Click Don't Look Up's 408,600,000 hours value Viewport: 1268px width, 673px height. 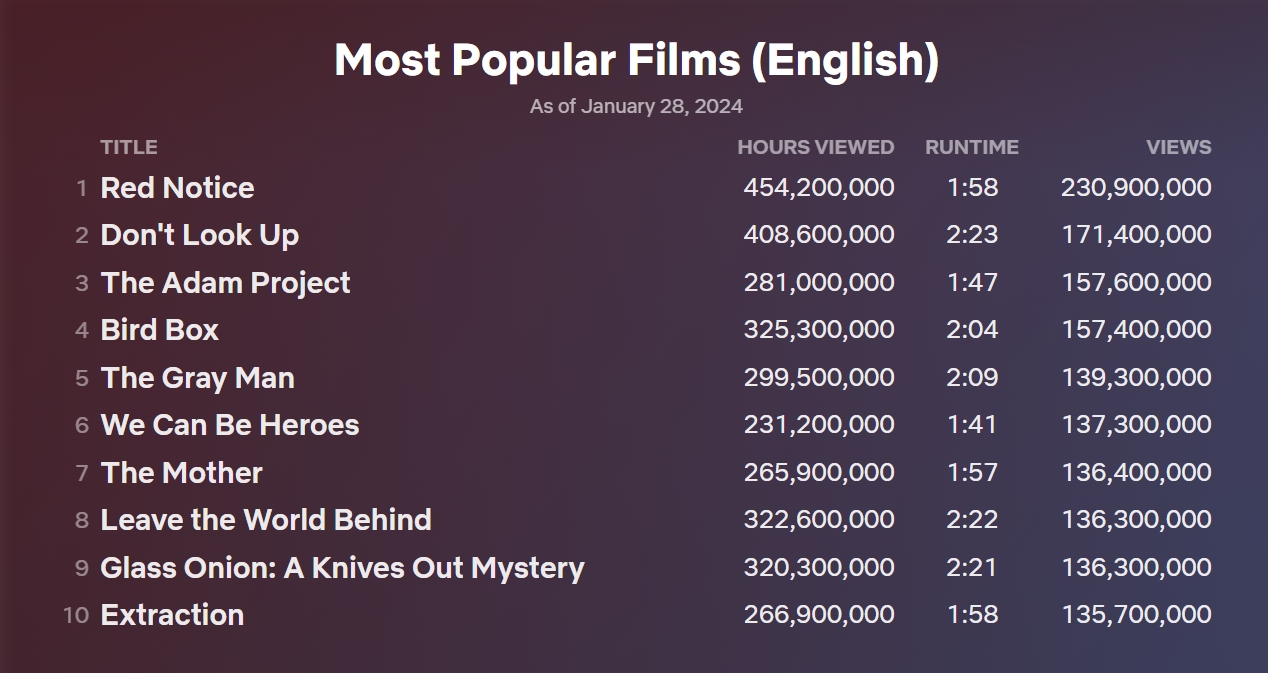[x=818, y=235]
